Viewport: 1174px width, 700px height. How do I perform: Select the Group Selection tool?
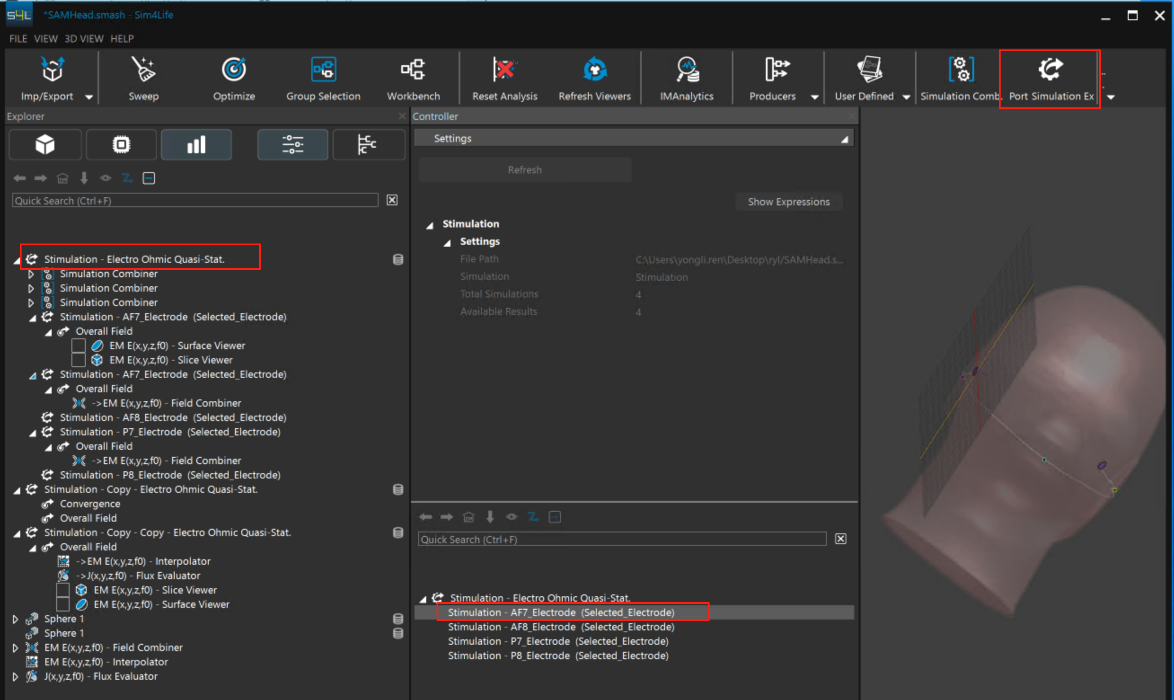coord(323,70)
